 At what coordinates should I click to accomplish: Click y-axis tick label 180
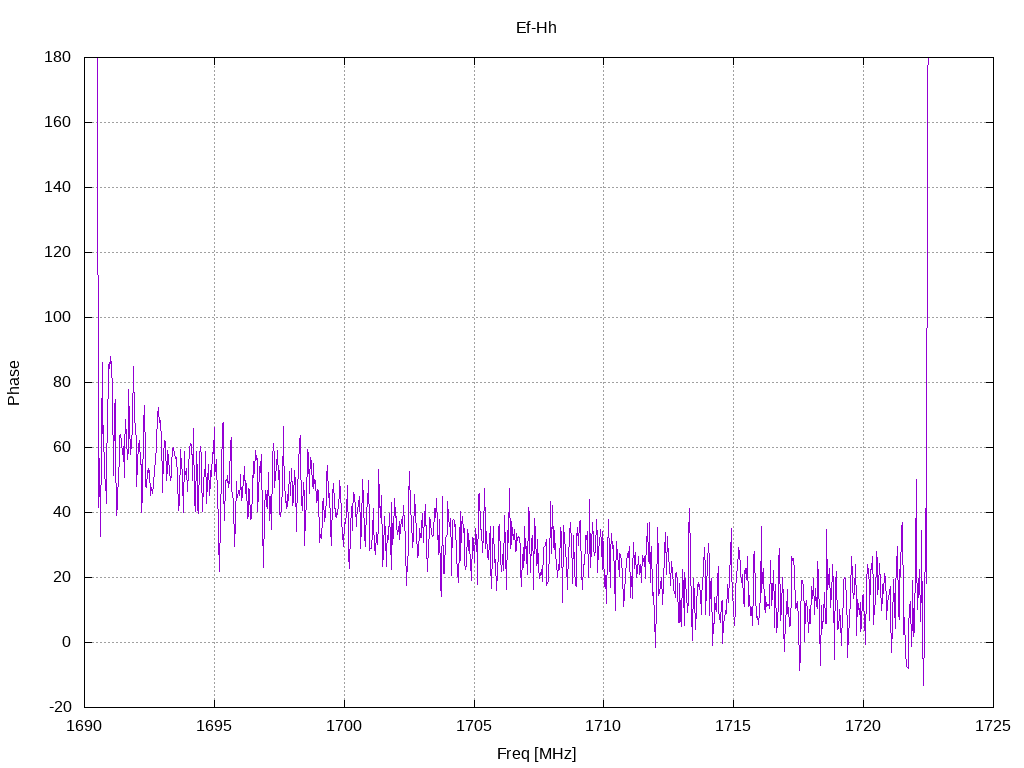coord(57,57)
